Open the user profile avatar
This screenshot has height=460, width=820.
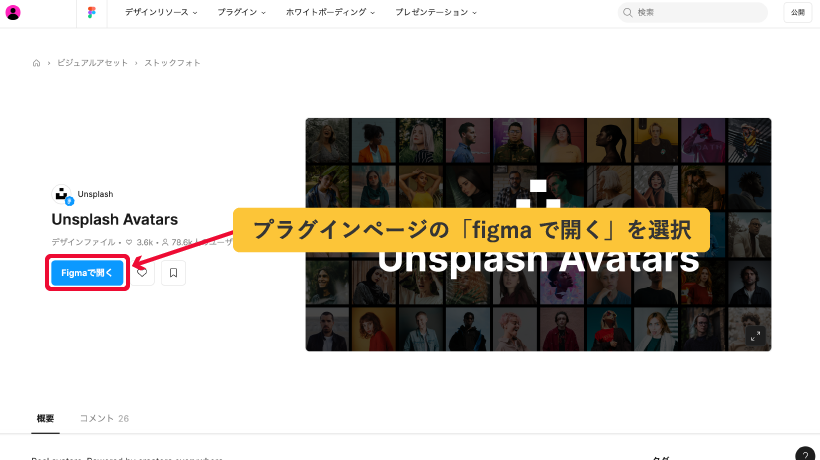(x=13, y=13)
